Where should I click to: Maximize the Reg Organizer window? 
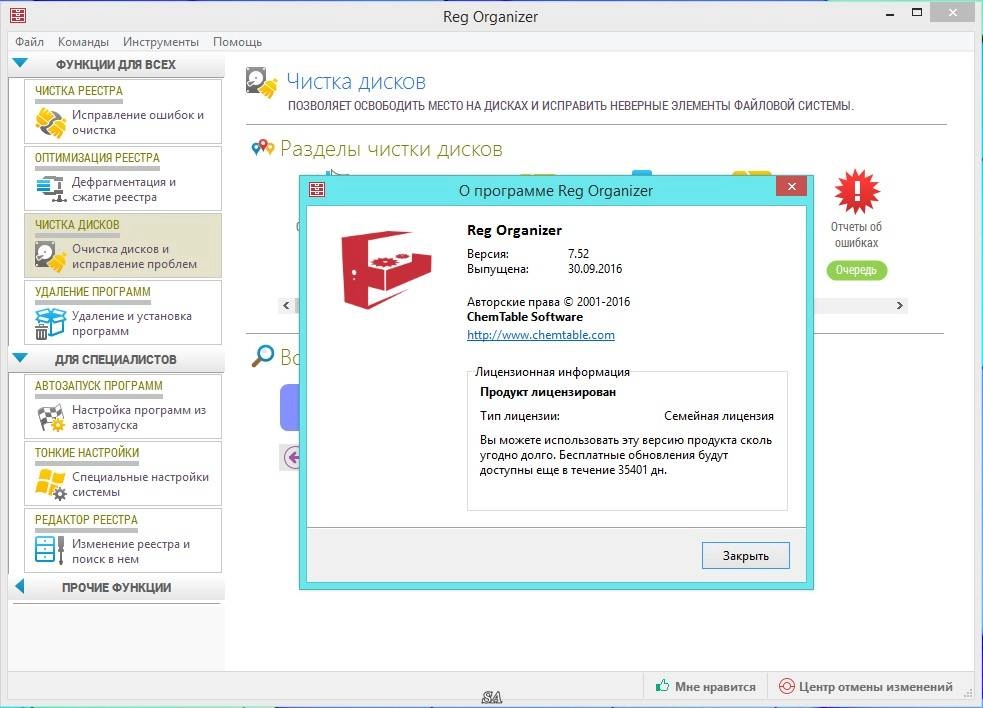coord(917,13)
